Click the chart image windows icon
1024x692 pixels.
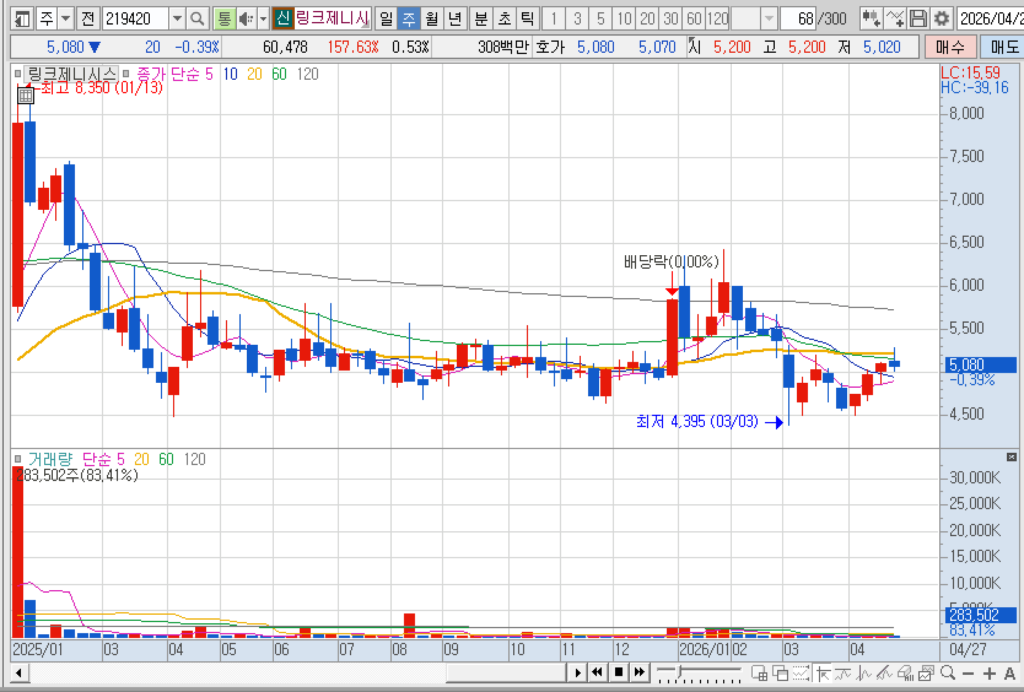[927, 672]
